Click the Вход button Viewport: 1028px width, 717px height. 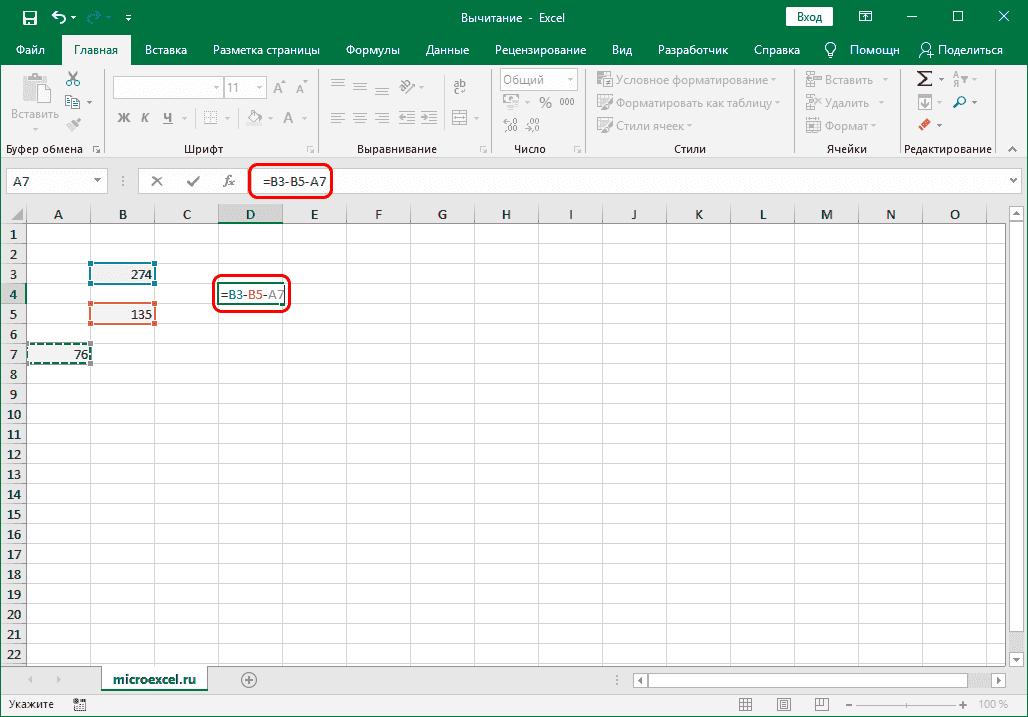coord(808,16)
